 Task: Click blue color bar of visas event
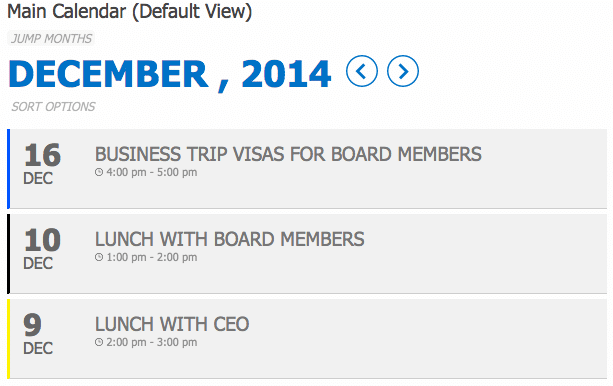pyautogui.click(x=9, y=169)
